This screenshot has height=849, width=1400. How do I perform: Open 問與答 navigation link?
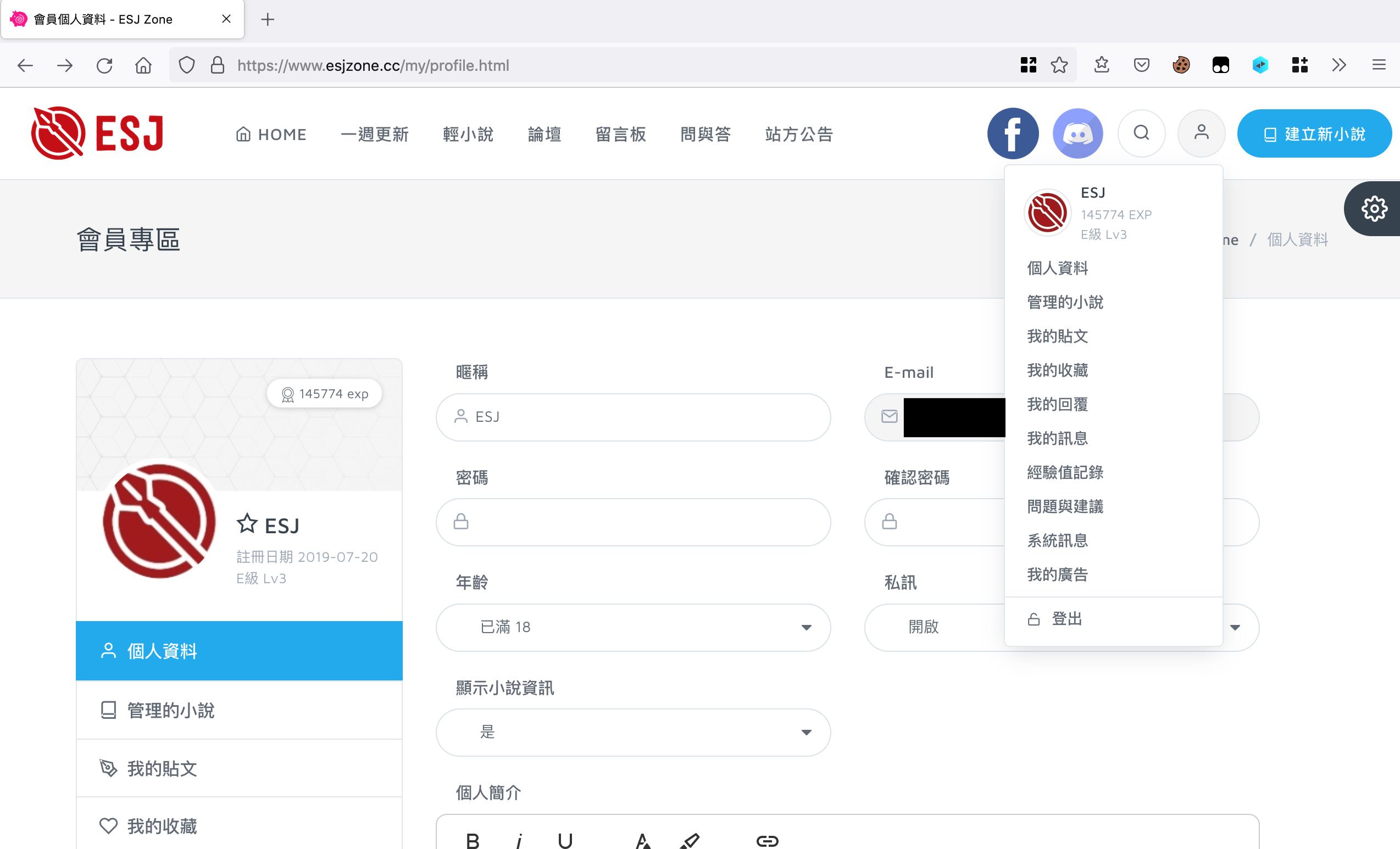(705, 134)
